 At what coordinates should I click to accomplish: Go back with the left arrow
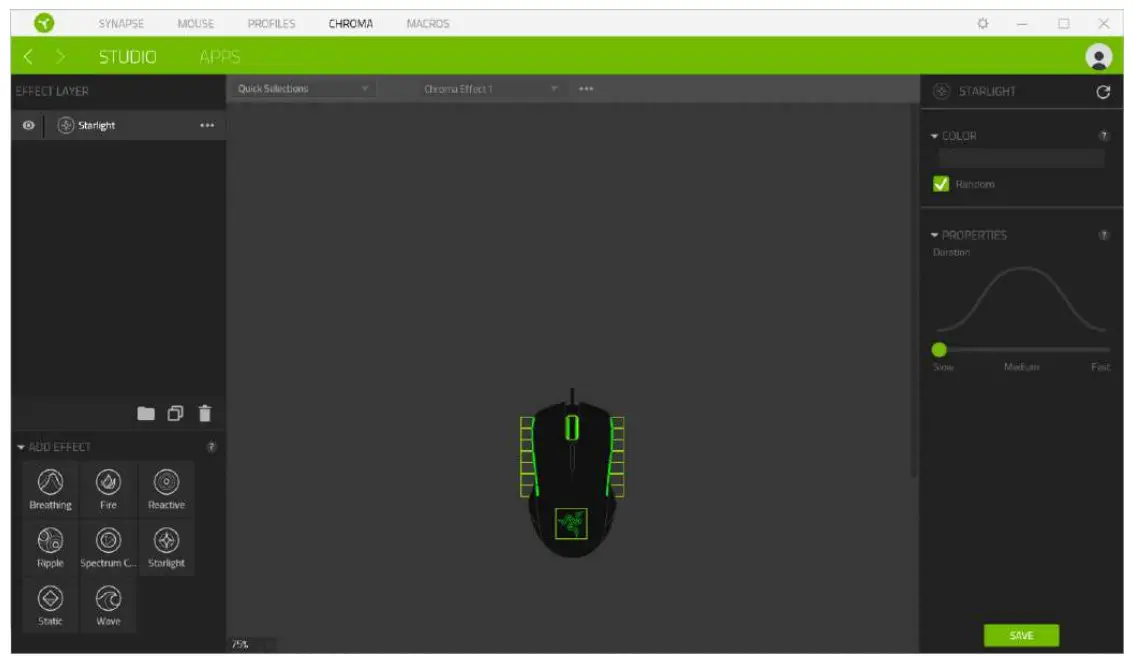[28, 56]
